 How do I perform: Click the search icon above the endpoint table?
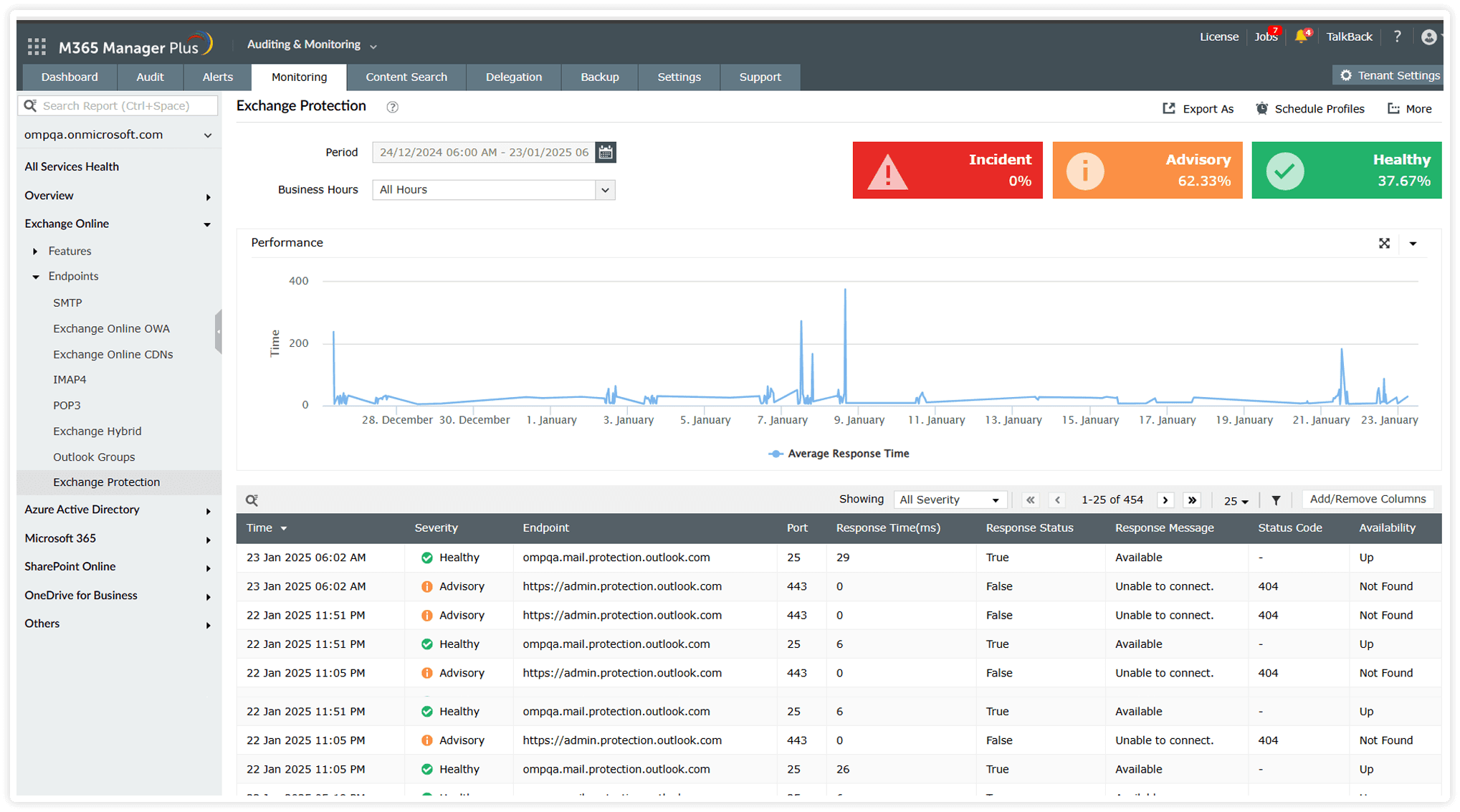point(252,500)
